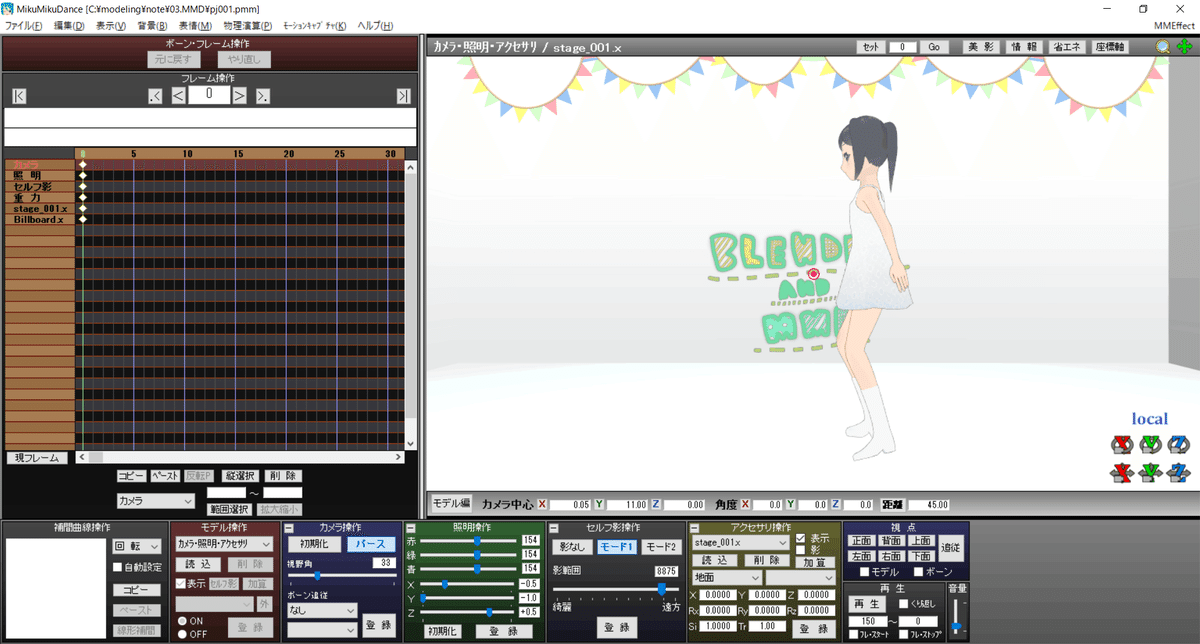Click the モデル編 button

pos(450,503)
